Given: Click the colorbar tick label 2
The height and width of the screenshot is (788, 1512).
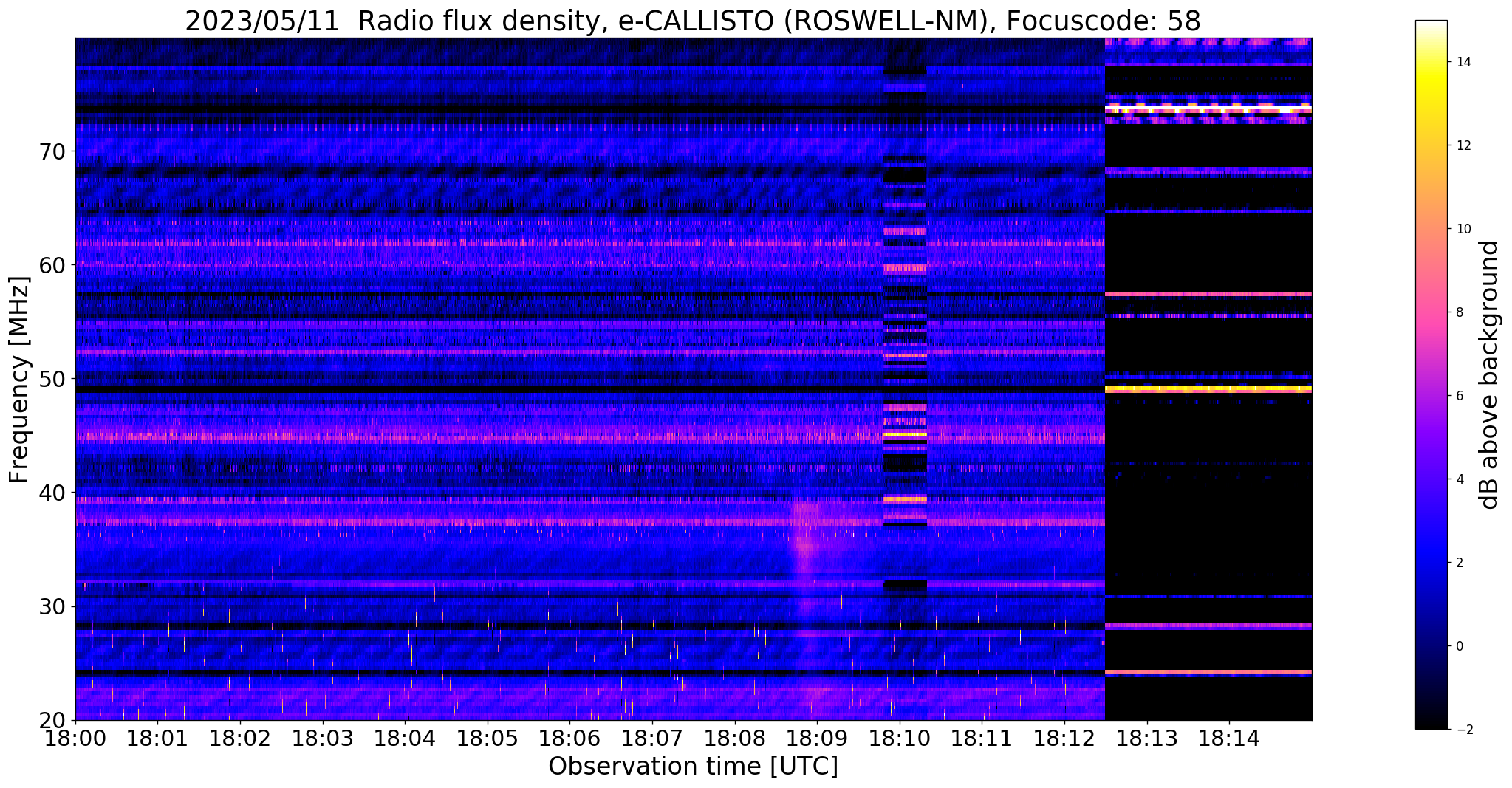Looking at the screenshot, I should (x=1459, y=563).
